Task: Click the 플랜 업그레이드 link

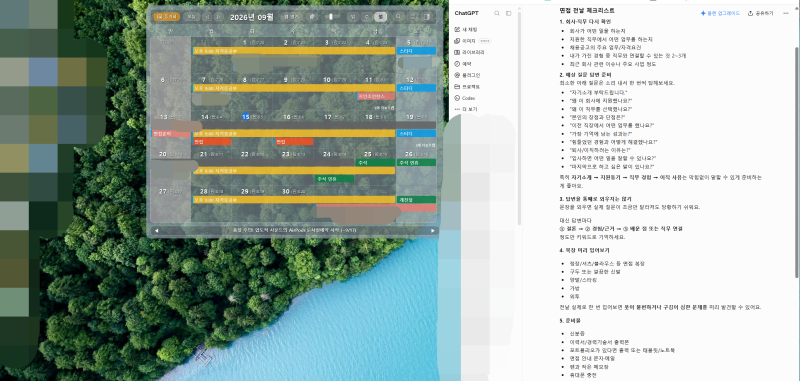Action: pyautogui.click(x=720, y=13)
